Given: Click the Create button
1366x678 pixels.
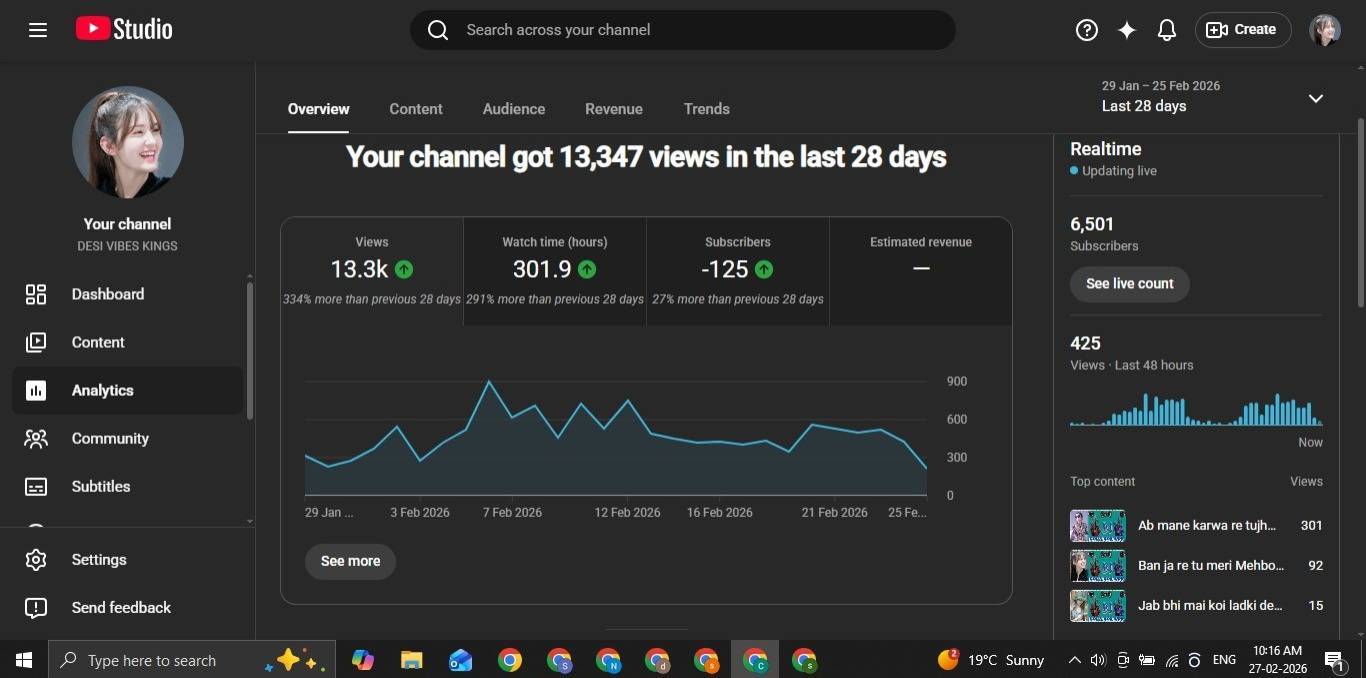Looking at the screenshot, I should coord(1243,30).
